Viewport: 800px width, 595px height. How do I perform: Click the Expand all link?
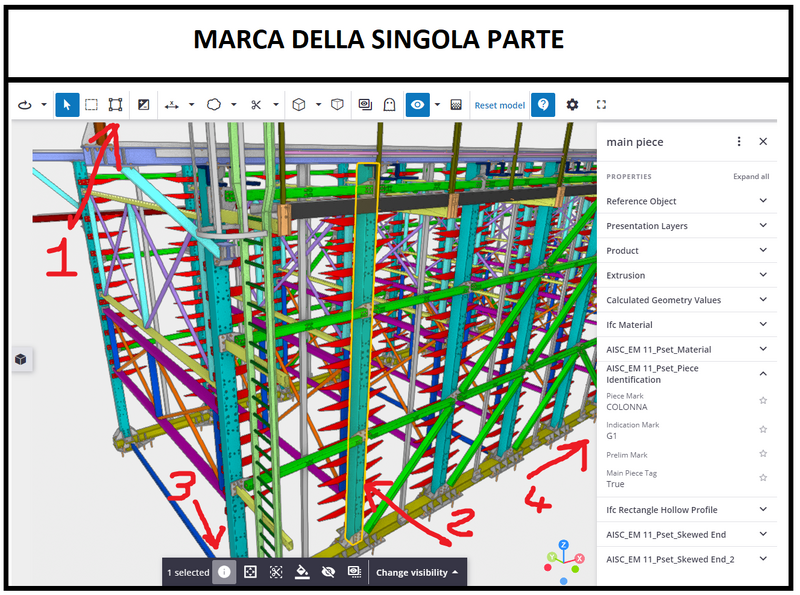pos(751,177)
